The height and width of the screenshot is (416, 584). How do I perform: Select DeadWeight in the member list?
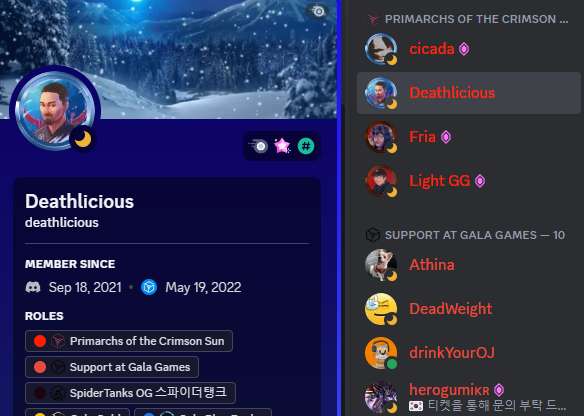click(469, 309)
